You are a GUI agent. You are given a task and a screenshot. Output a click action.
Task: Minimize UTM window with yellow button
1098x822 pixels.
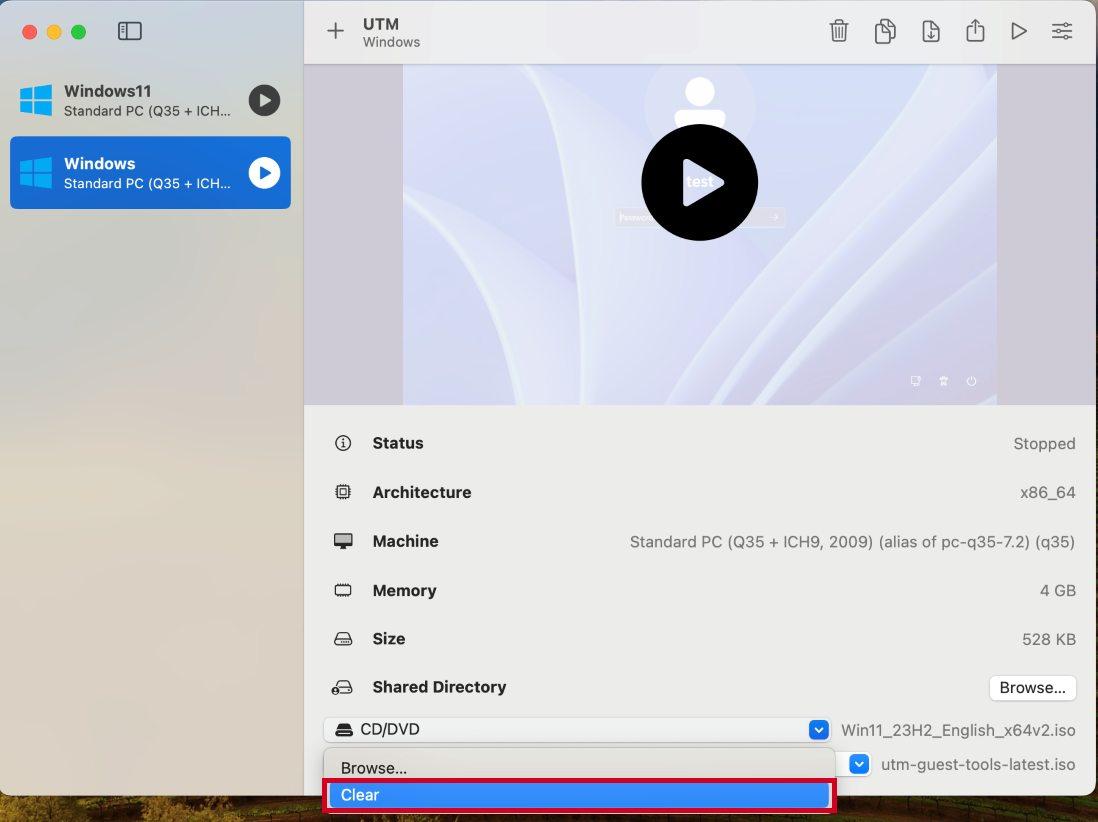54,32
